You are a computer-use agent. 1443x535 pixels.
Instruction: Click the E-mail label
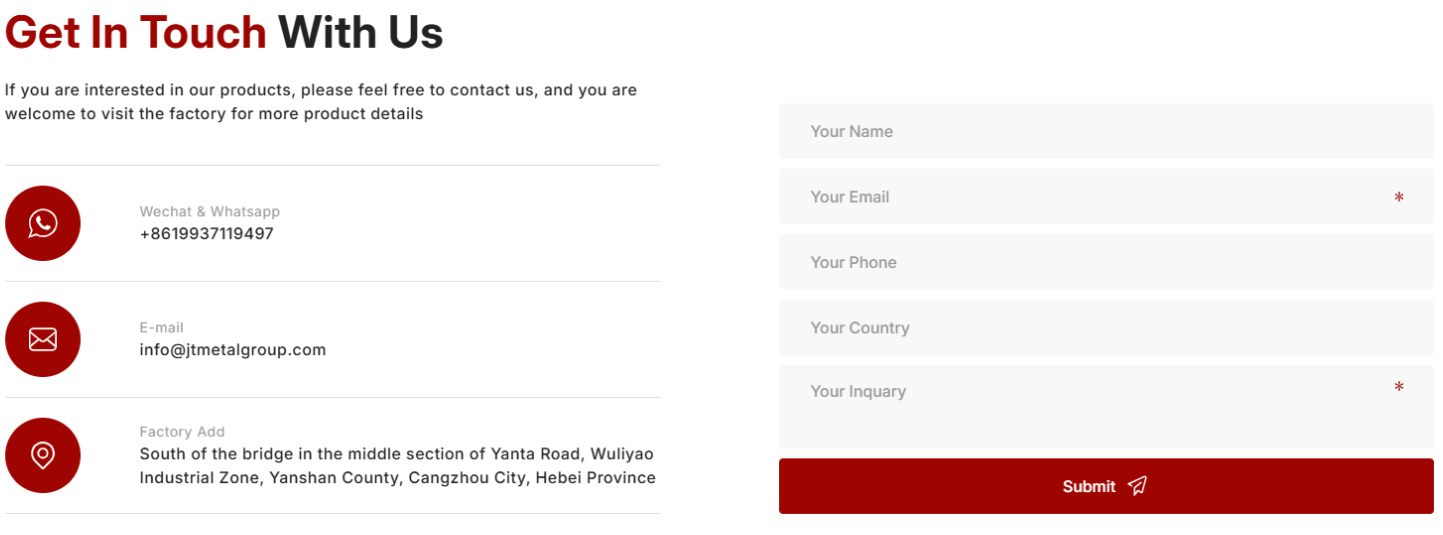point(162,328)
